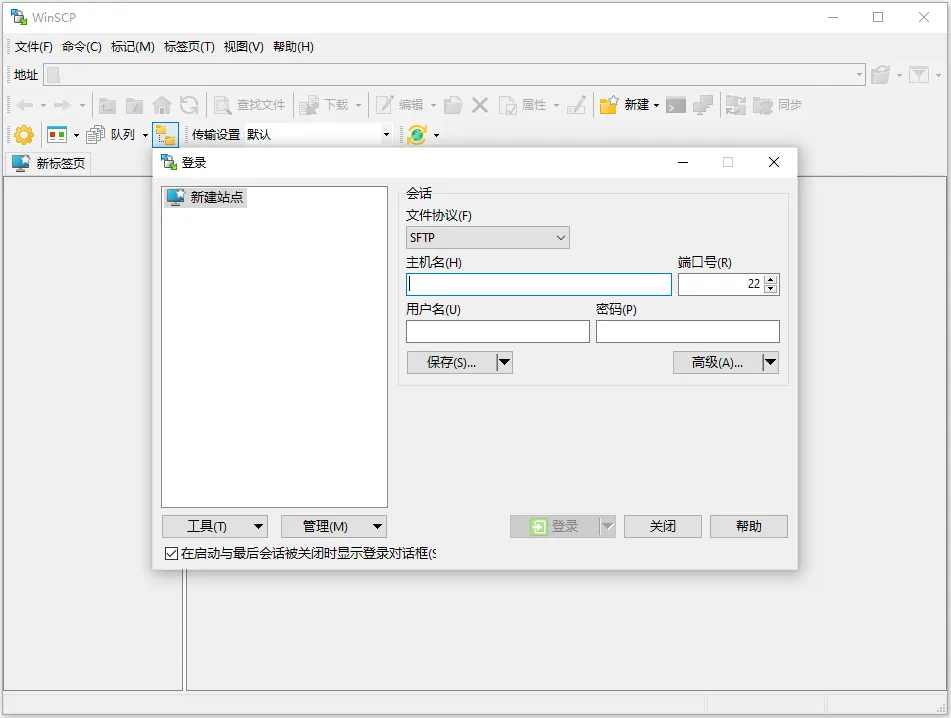The image size is (951, 718).
Task: Expand the 队列 dropdown arrow
Action: 146,135
